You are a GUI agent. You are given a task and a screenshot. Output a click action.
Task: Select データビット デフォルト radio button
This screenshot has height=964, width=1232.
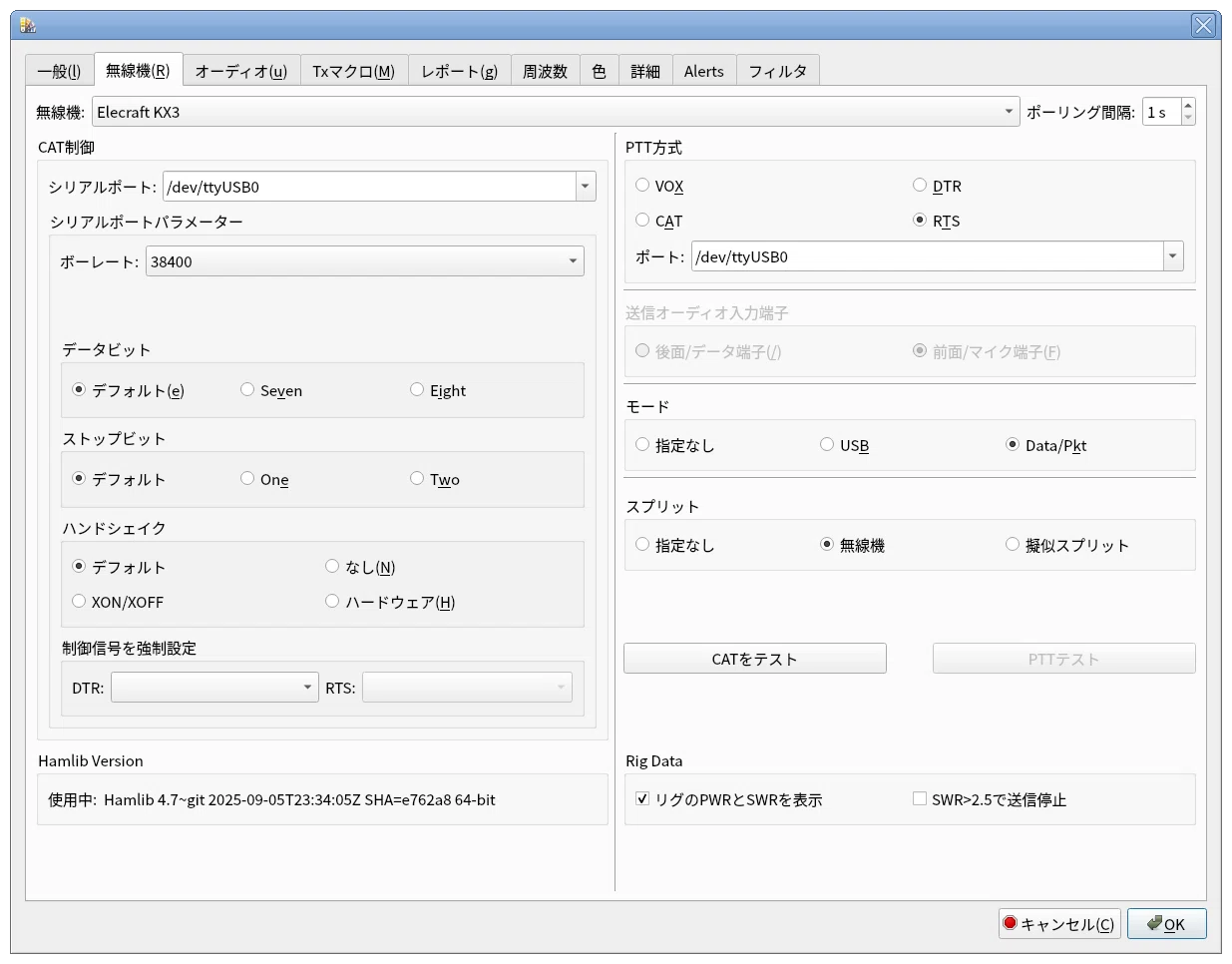pyautogui.click(x=129, y=390)
